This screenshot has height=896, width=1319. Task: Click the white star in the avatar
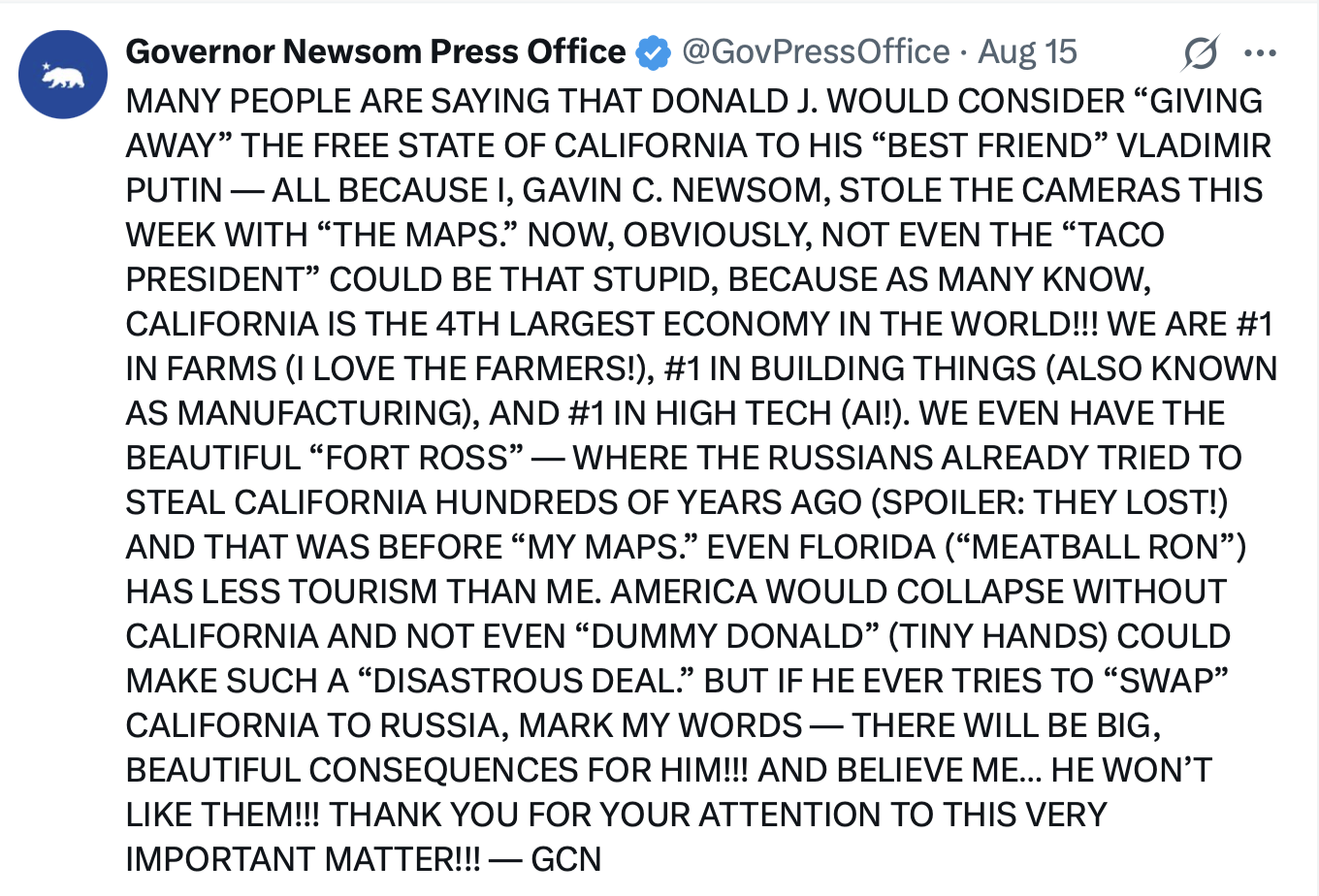coord(45,68)
